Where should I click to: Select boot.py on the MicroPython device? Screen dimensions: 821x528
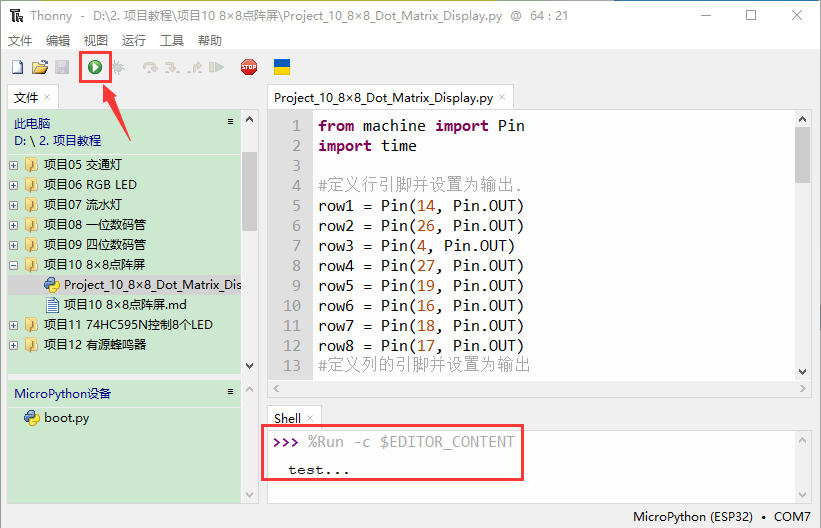click(x=66, y=418)
